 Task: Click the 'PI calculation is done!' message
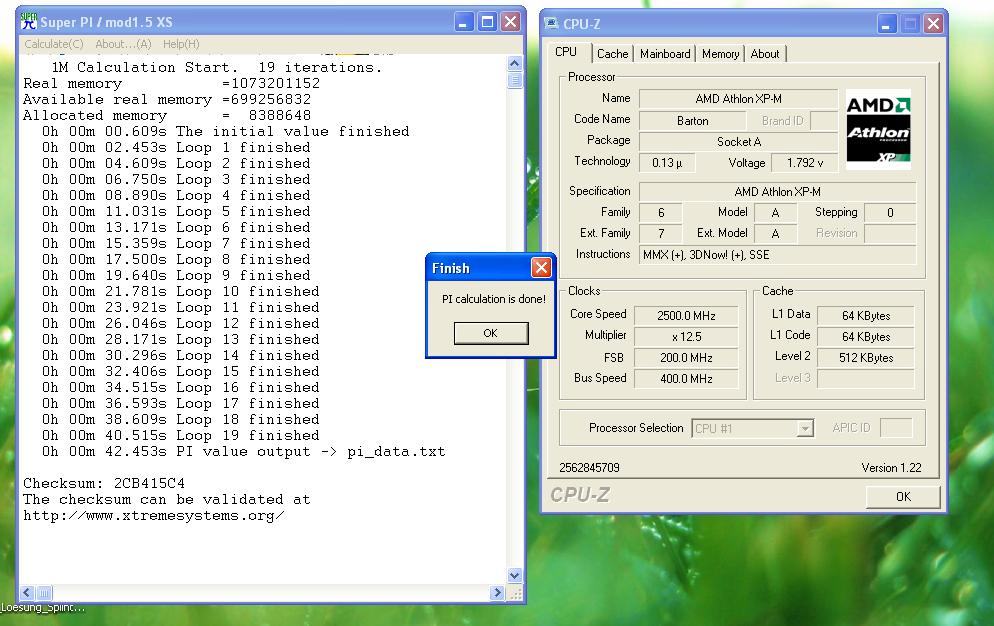494,299
